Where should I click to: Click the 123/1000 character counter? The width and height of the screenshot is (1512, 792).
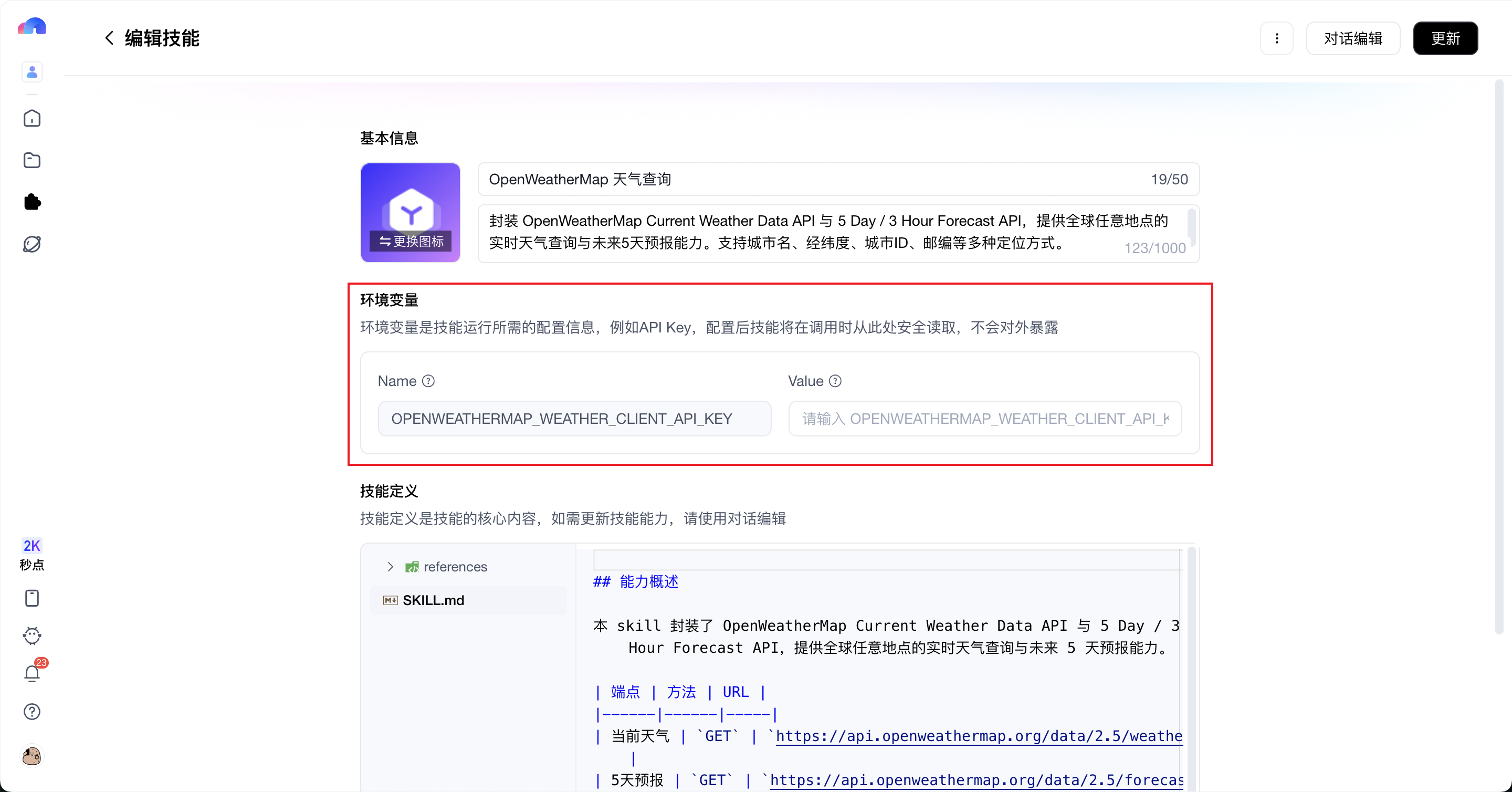pyautogui.click(x=1154, y=248)
